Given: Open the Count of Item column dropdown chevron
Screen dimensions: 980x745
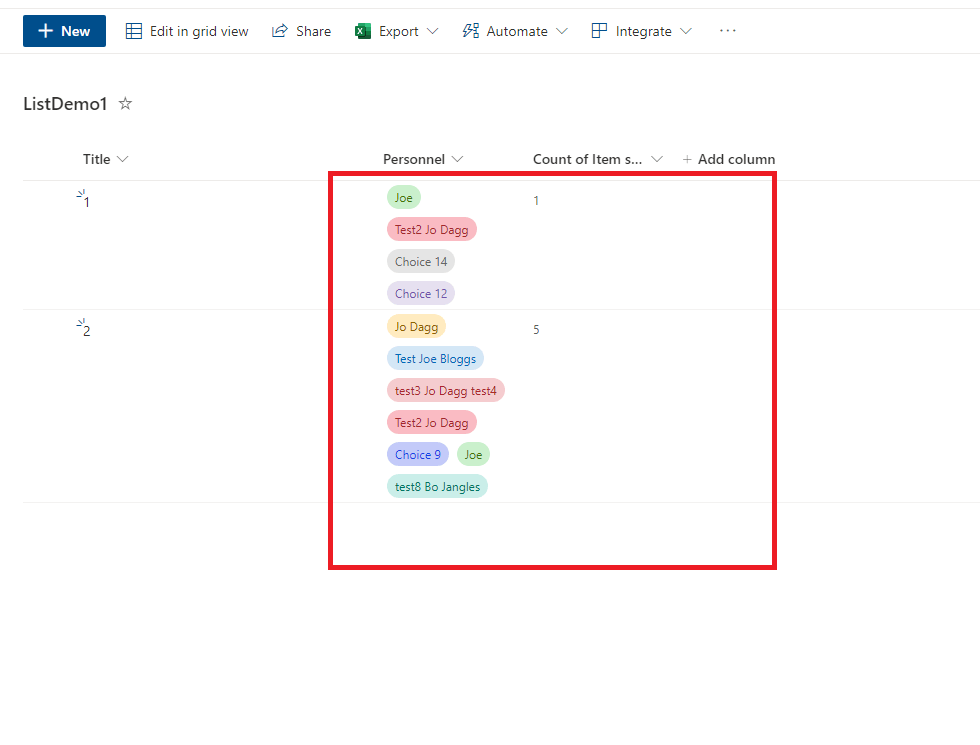Looking at the screenshot, I should coord(657,159).
